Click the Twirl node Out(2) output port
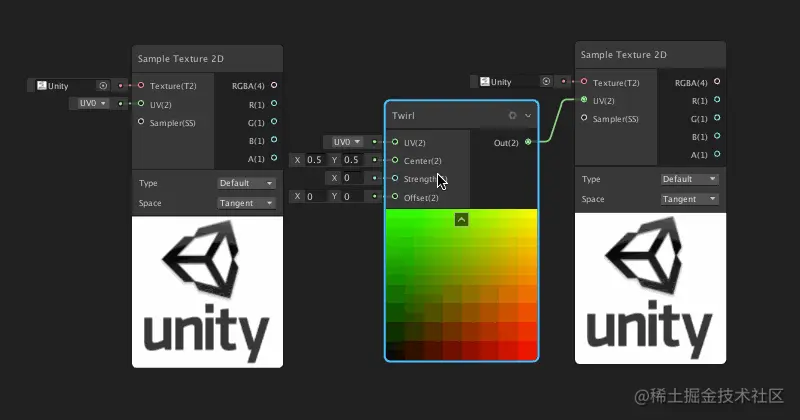Viewport: 800px width, 420px height. pos(528,142)
